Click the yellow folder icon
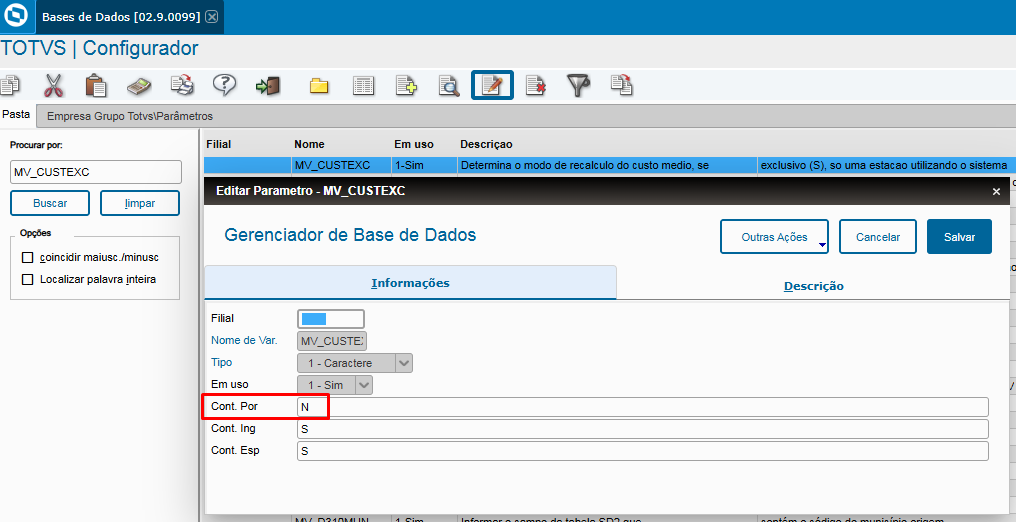 point(319,85)
